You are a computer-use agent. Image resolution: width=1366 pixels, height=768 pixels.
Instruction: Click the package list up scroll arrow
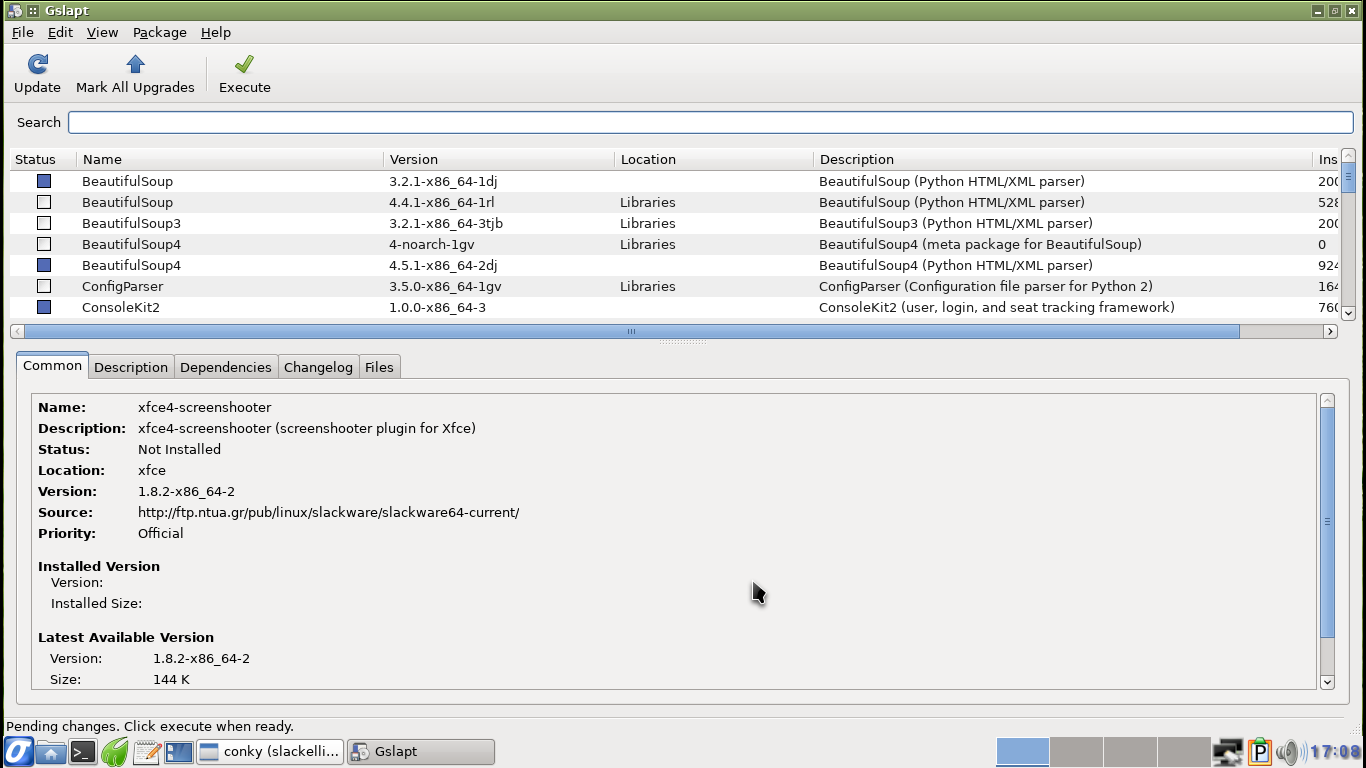tap(1348, 157)
